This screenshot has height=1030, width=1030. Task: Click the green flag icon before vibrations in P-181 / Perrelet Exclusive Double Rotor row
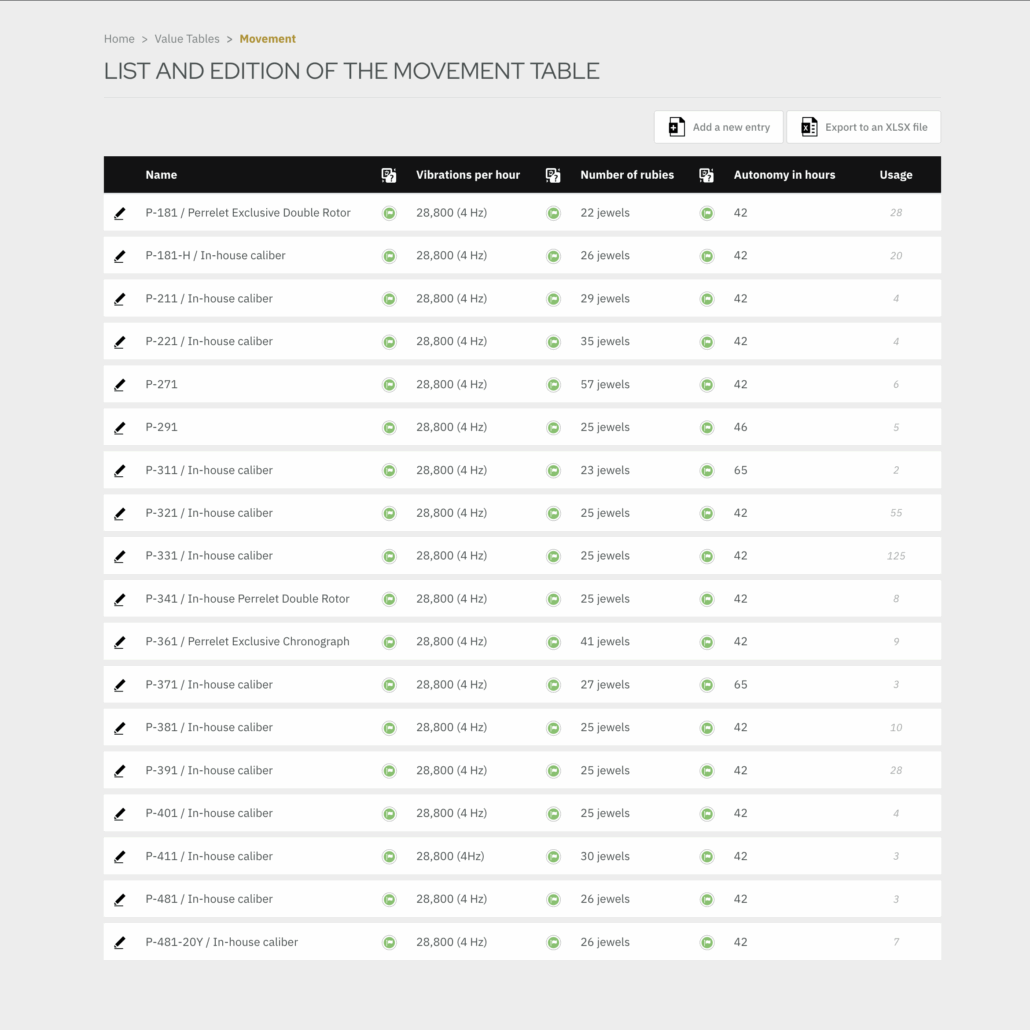390,213
